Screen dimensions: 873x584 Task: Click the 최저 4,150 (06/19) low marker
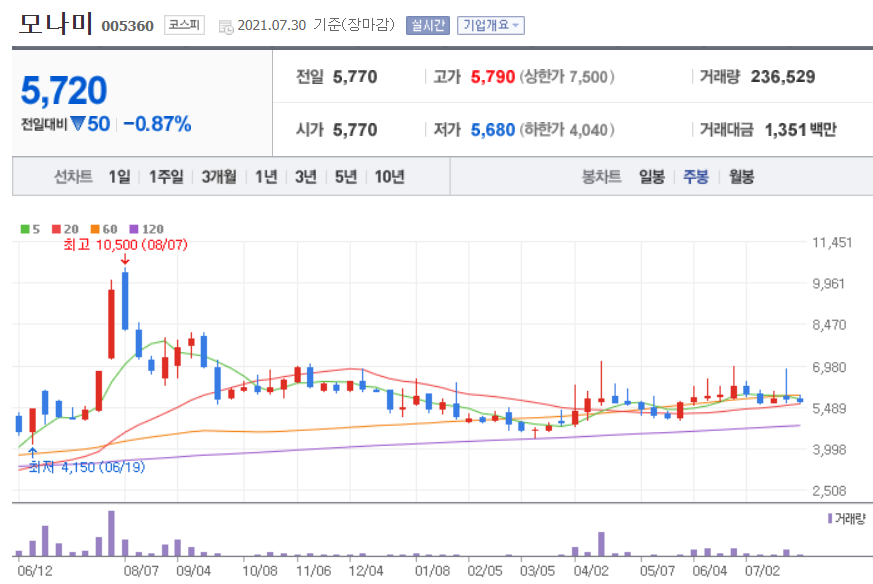(x=87, y=467)
